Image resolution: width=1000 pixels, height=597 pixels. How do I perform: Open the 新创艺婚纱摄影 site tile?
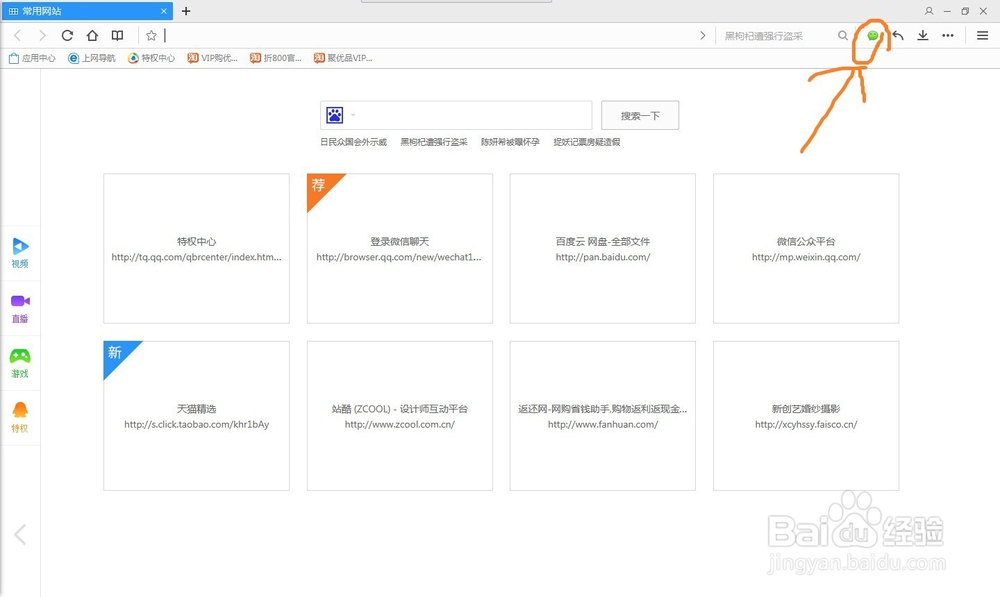coord(806,416)
